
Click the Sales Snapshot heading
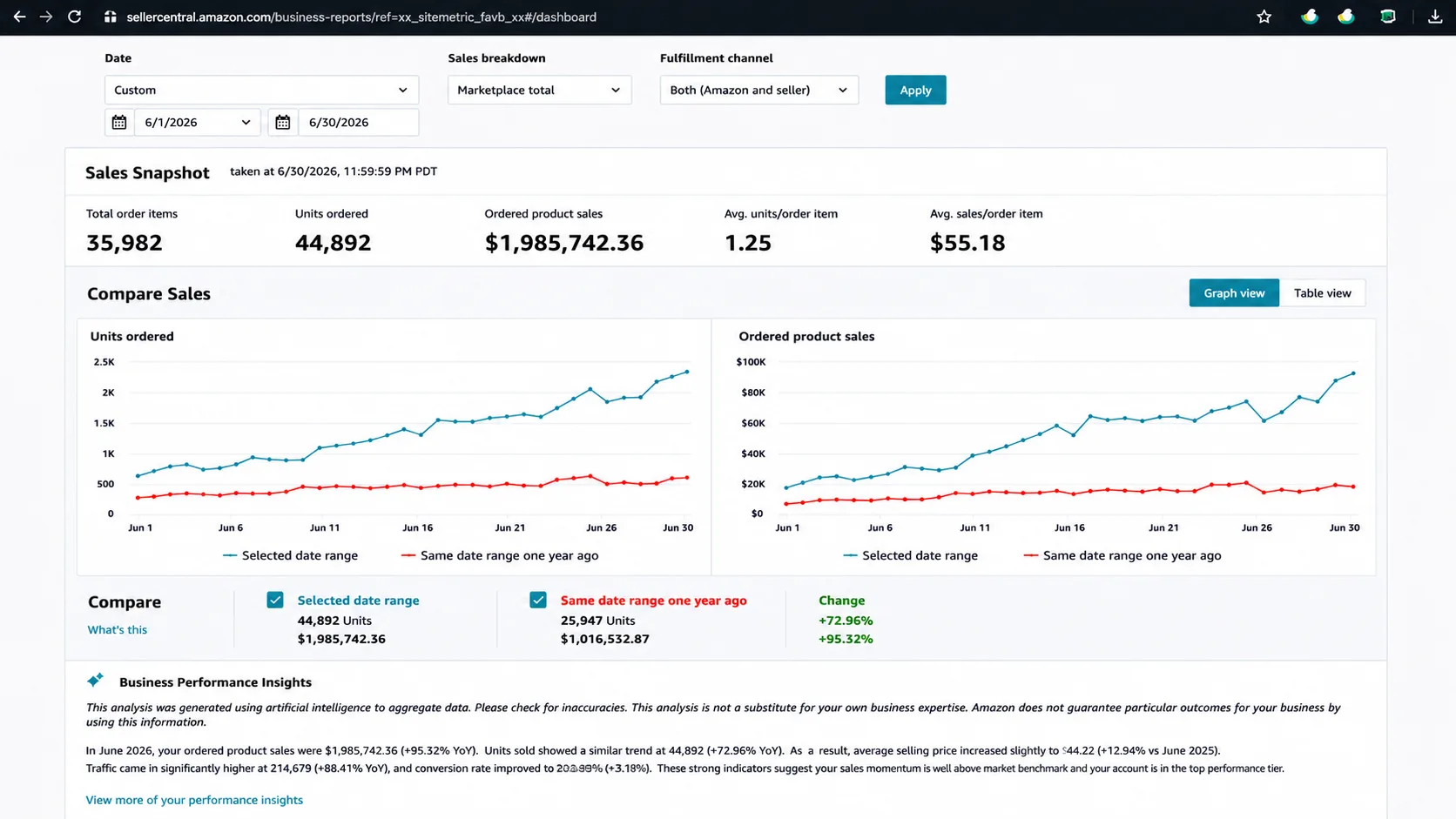coord(147,172)
